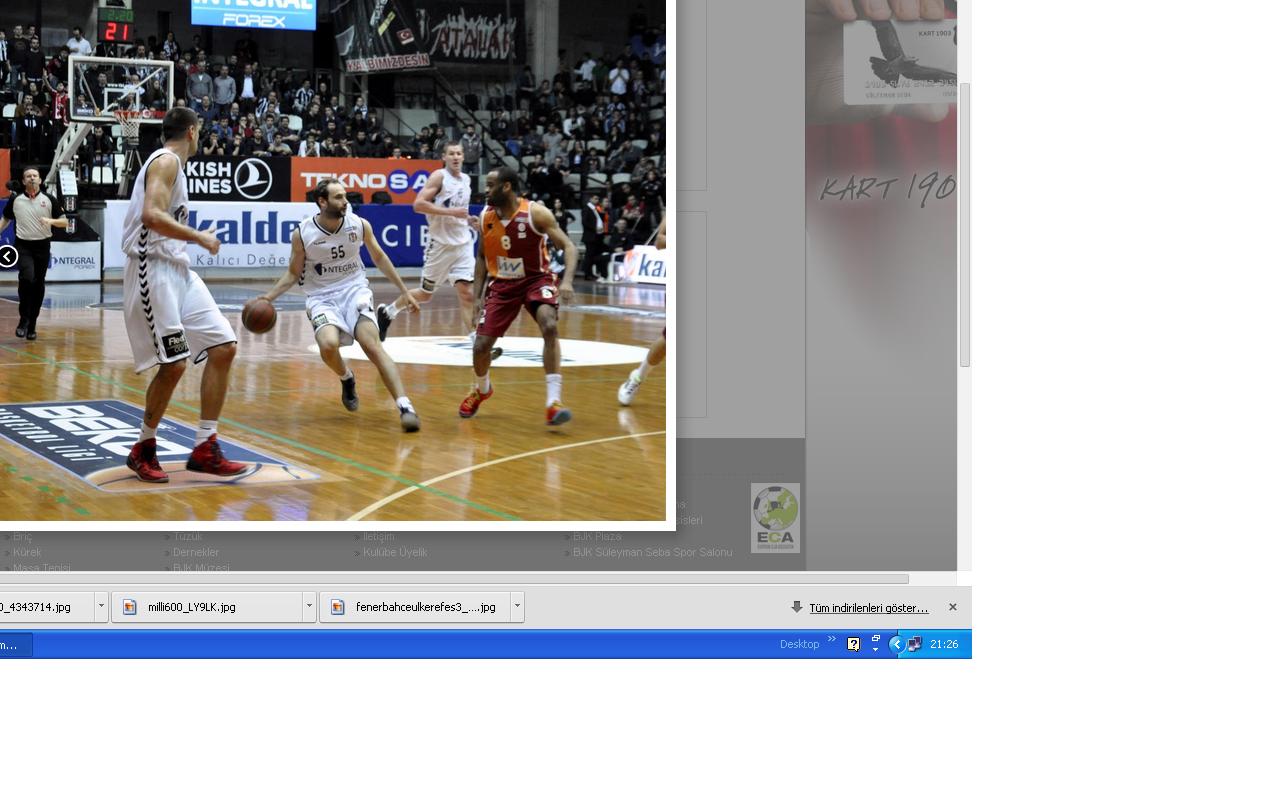Click 'Tüm indirilenleri göster' link

(x=868, y=608)
